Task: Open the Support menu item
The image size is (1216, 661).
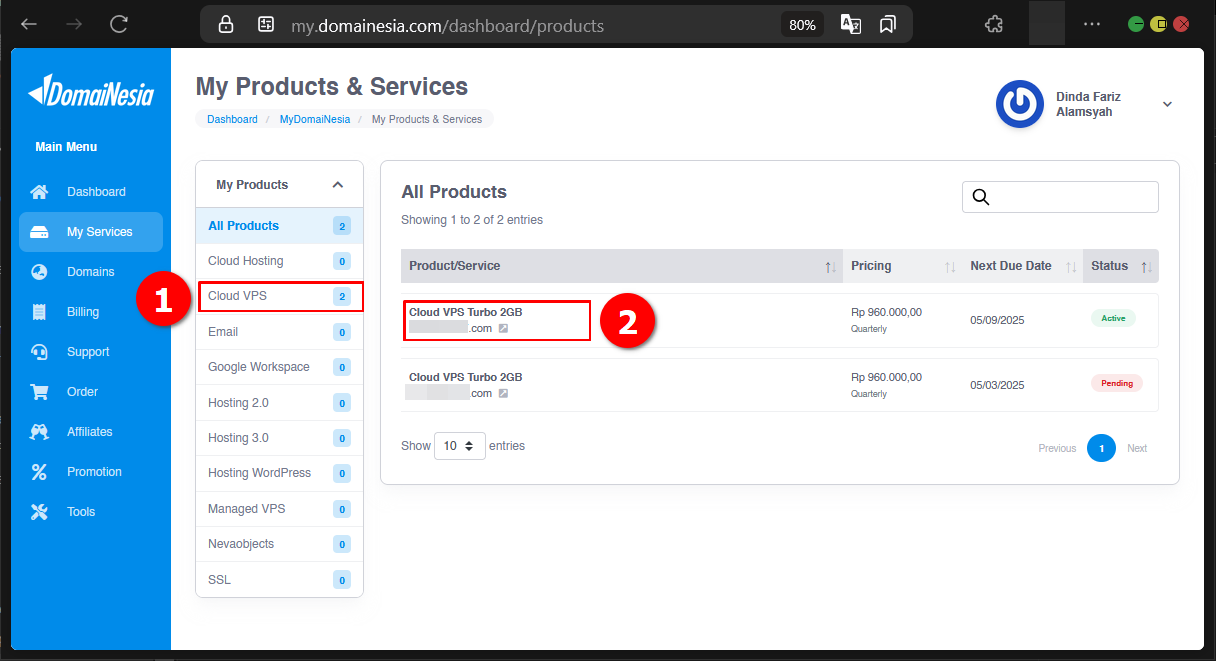Action: [x=91, y=352]
